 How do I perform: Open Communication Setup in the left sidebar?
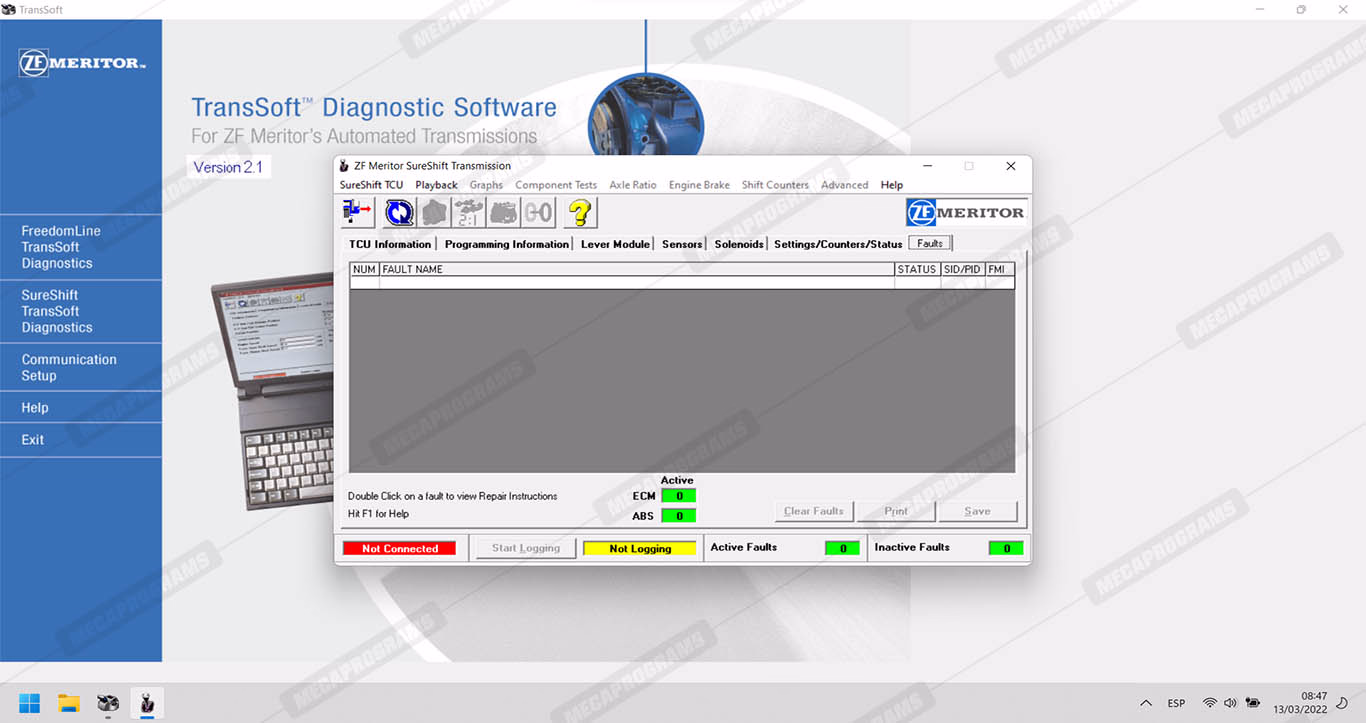(x=69, y=367)
